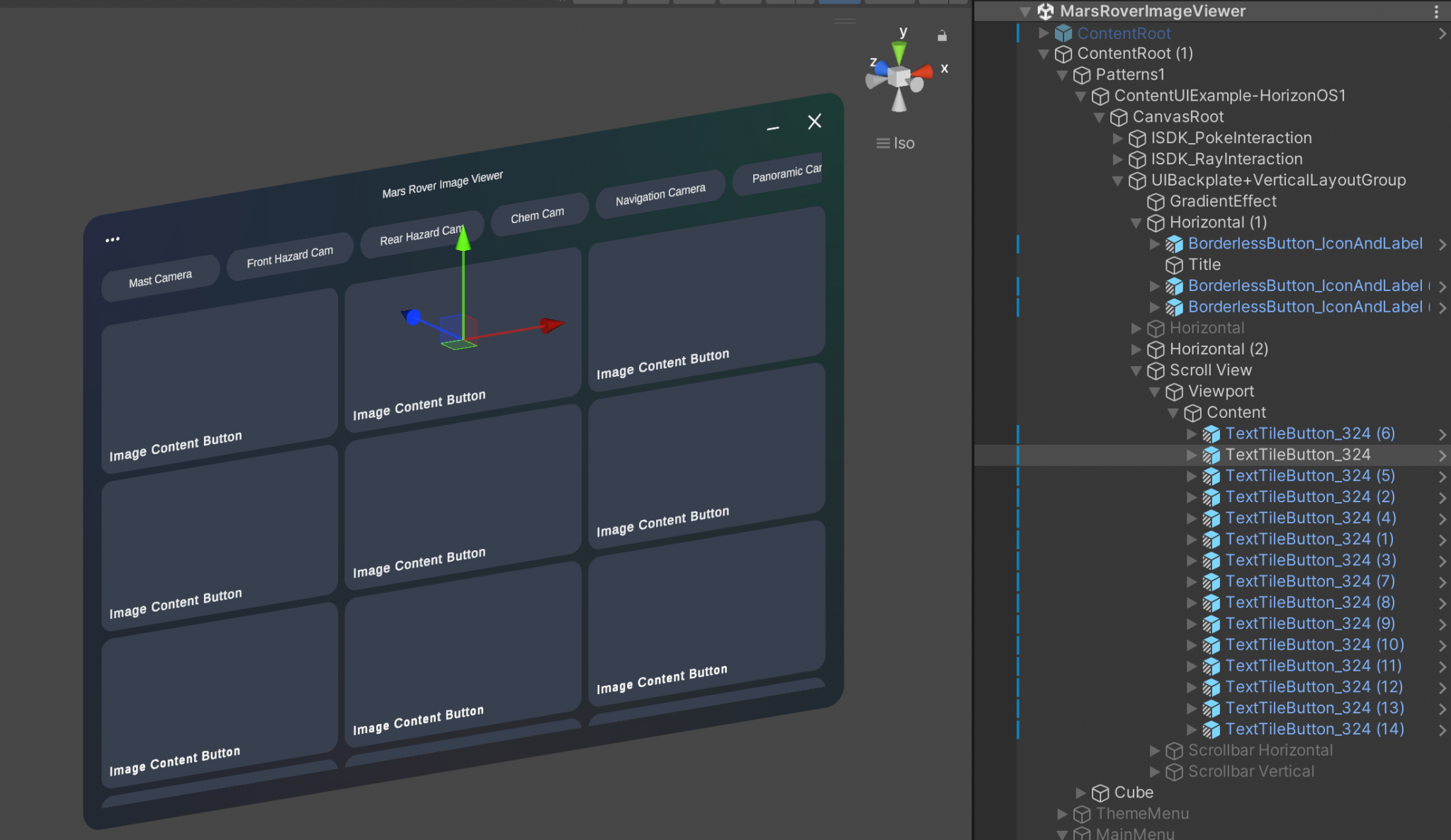This screenshot has height=840, width=1451.
Task: Select the Chem Cam tab in the viewer
Action: pyautogui.click(x=538, y=212)
